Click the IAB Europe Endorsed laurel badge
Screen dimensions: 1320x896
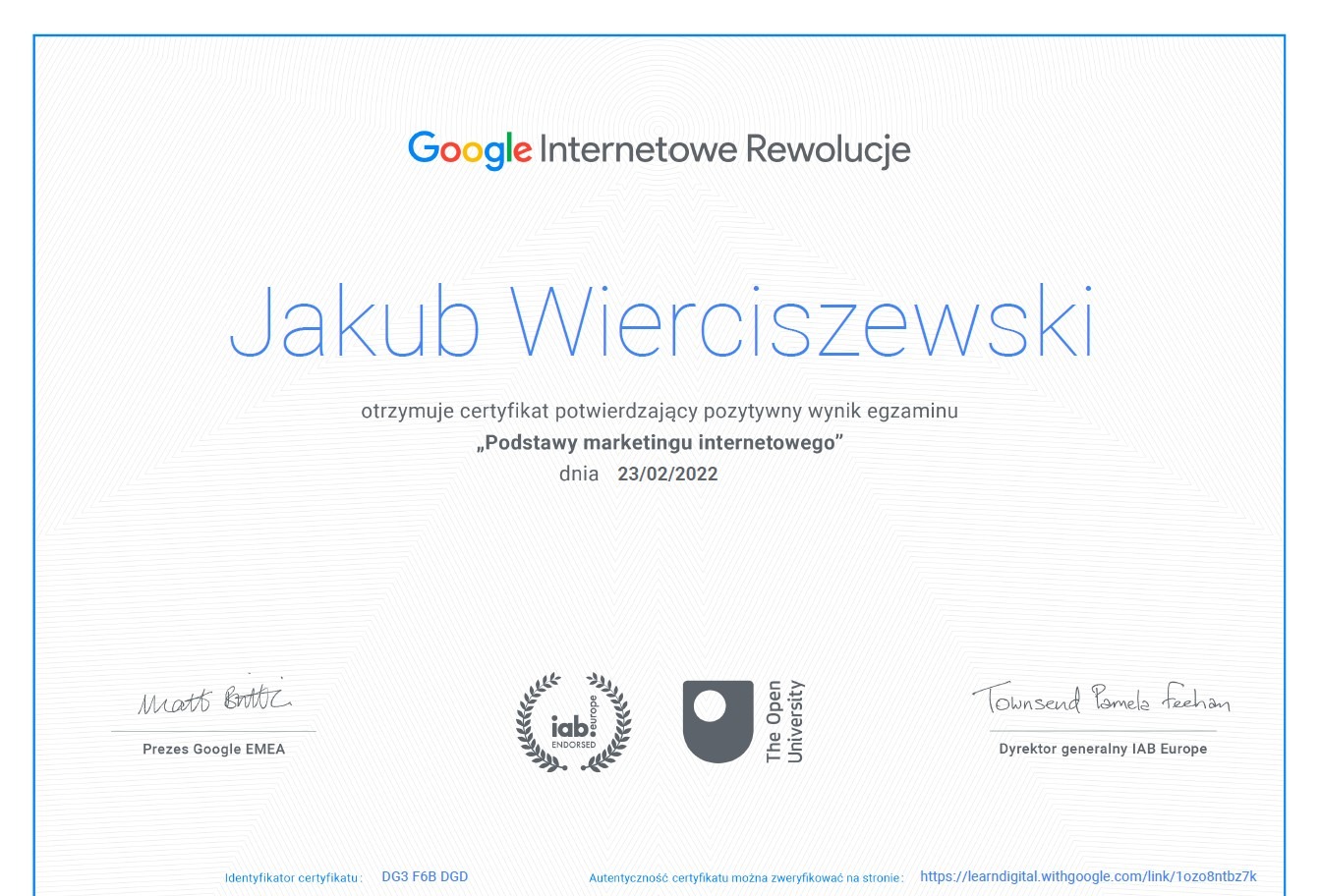point(574,722)
